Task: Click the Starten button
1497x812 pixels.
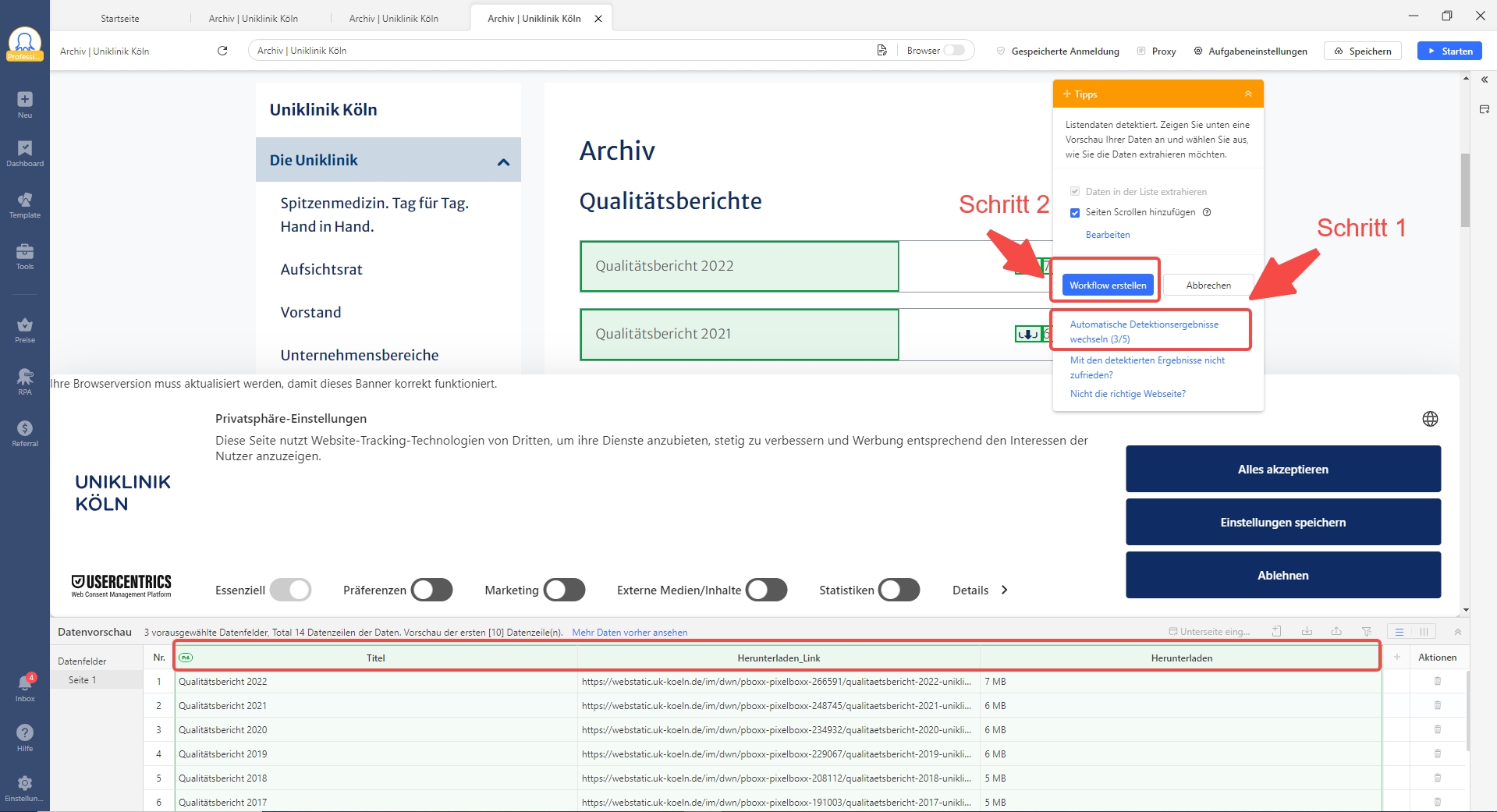Action: [1449, 51]
